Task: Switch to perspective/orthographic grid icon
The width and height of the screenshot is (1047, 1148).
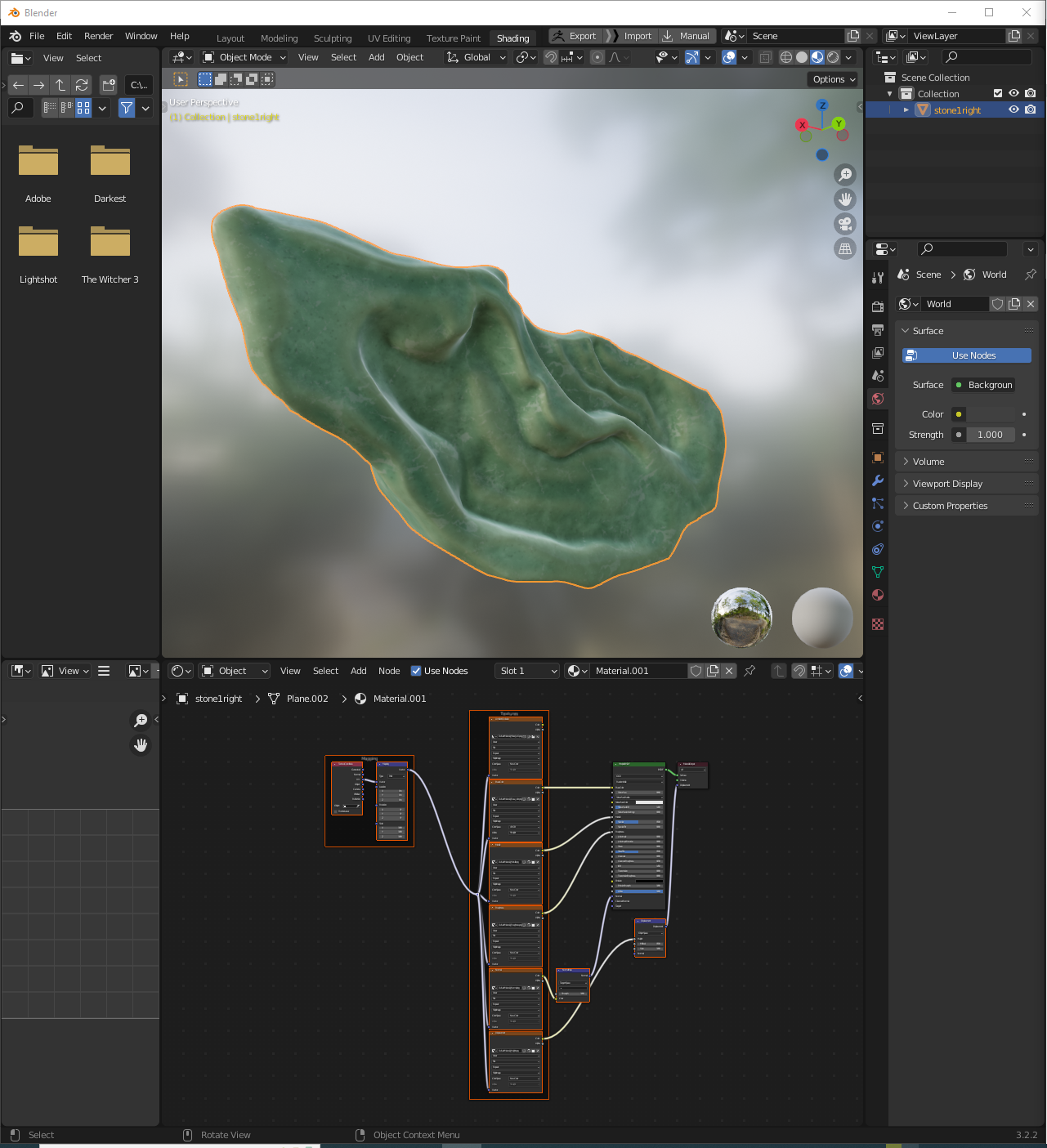Action: point(845,248)
